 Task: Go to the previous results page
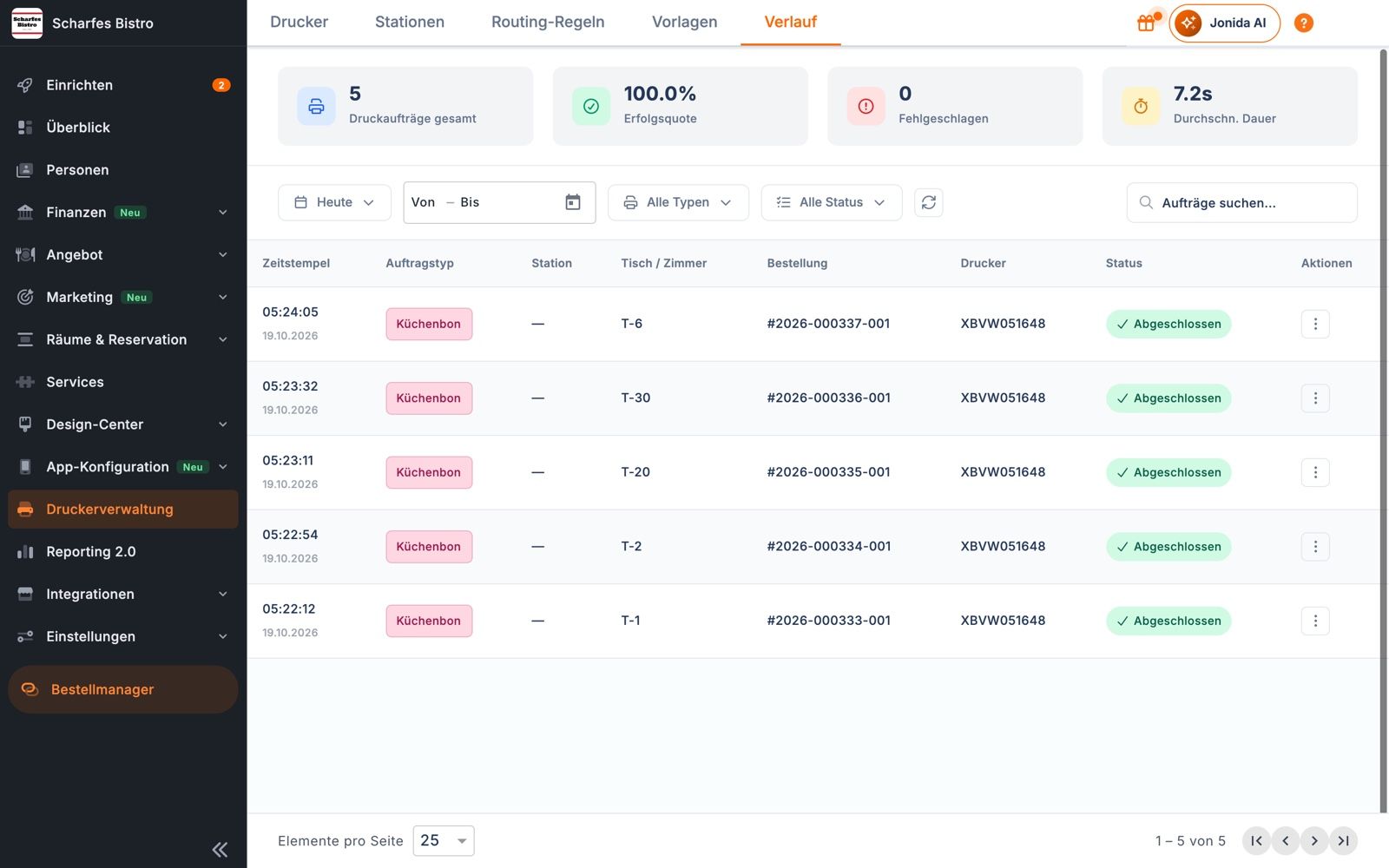[1286, 840]
